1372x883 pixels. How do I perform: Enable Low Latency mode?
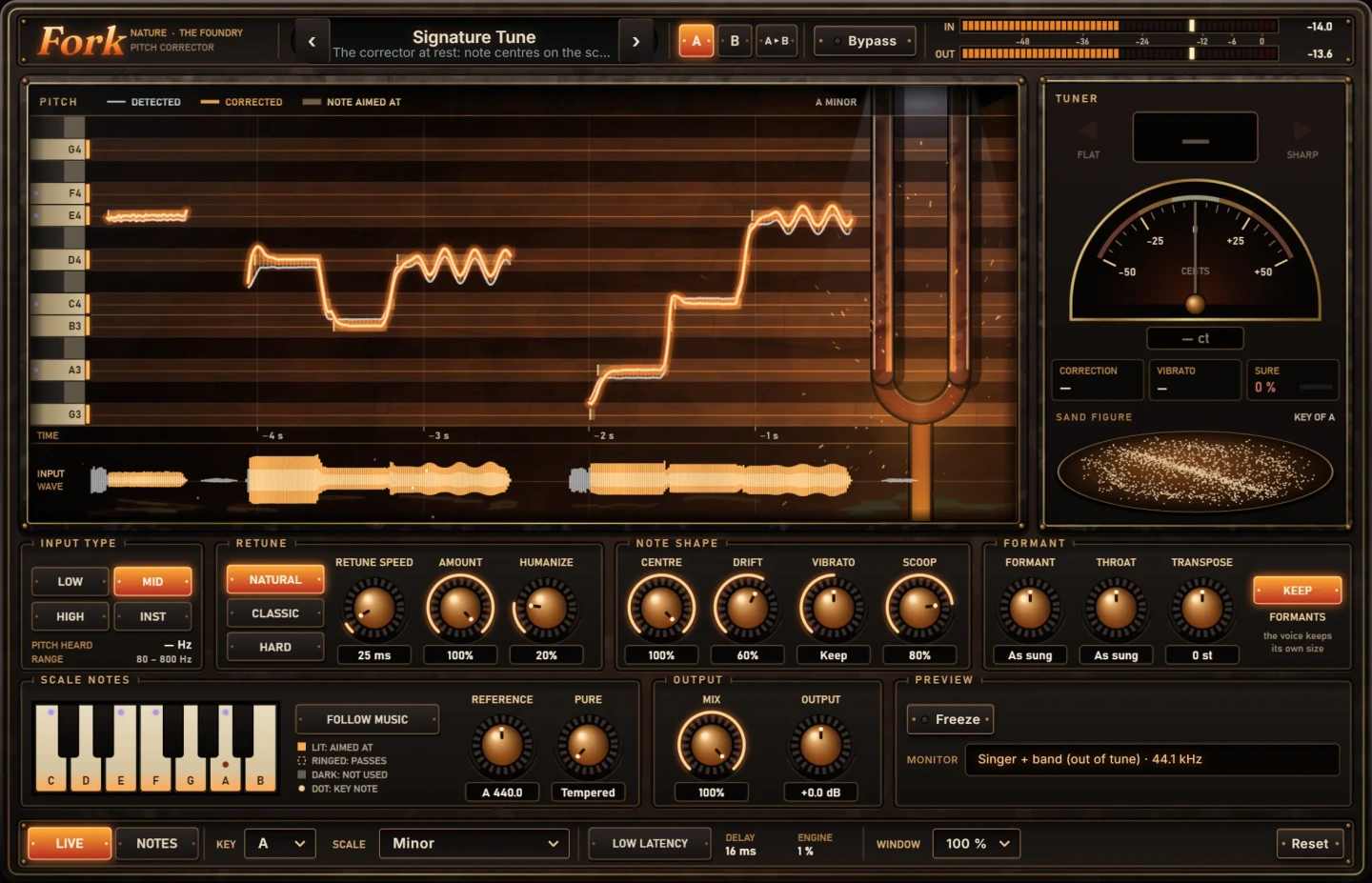pyautogui.click(x=650, y=844)
